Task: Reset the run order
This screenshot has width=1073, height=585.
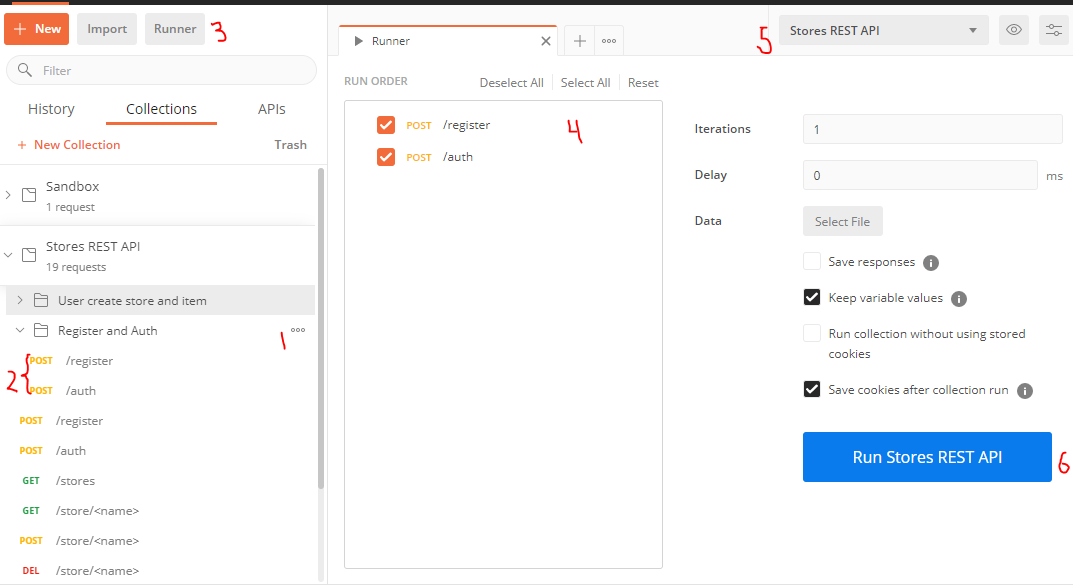Action: pyautogui.click(x=643, y=83)
